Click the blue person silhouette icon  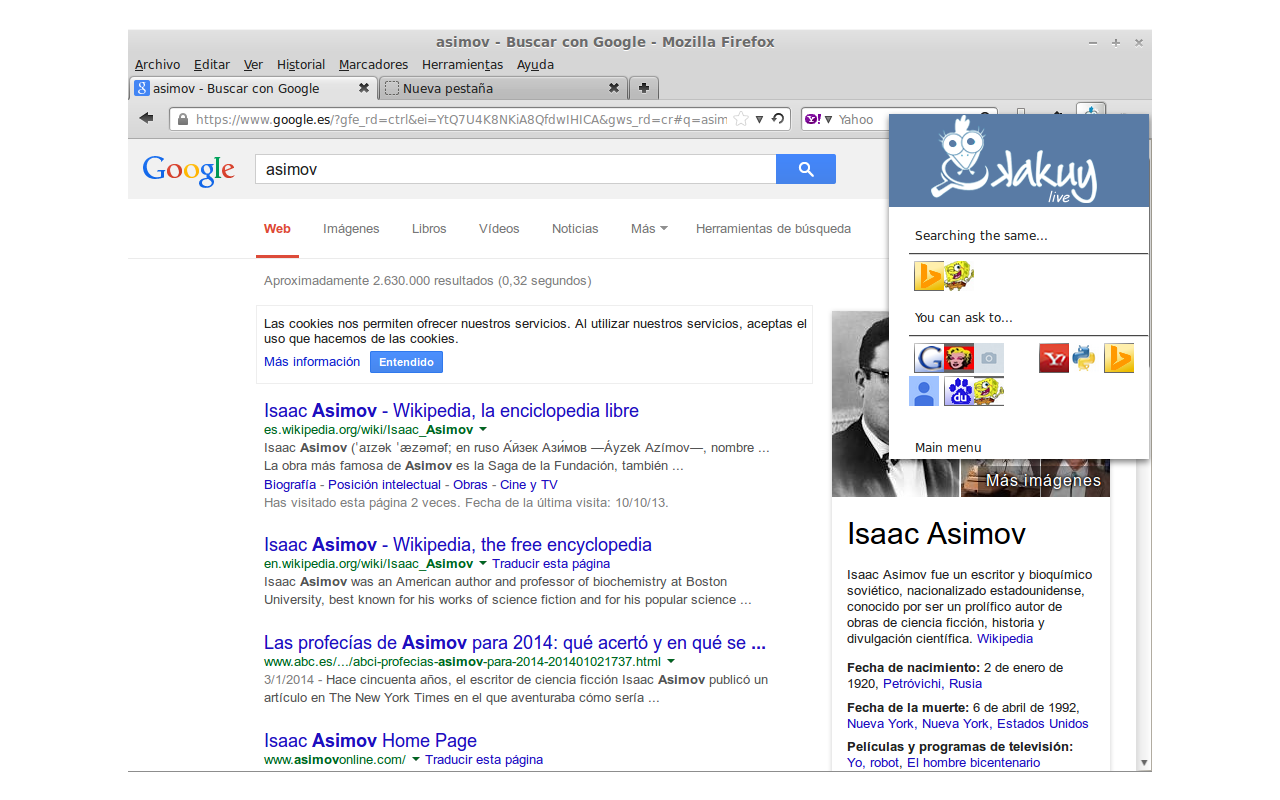[924, 391]
